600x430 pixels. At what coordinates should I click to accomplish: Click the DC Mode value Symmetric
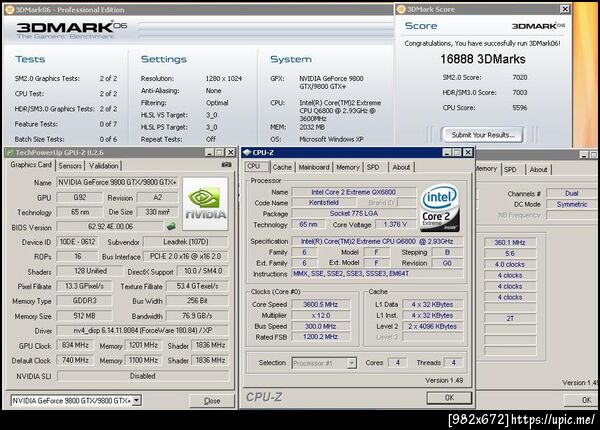572,204
